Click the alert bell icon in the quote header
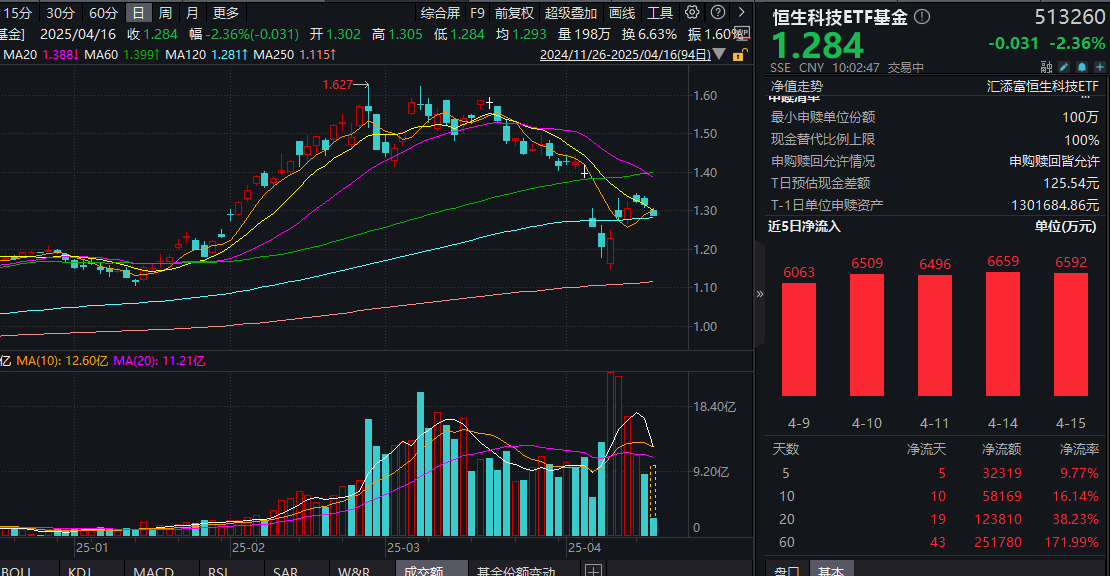The width and height of the screenshot is (1110, 576). pos(1081,66)
